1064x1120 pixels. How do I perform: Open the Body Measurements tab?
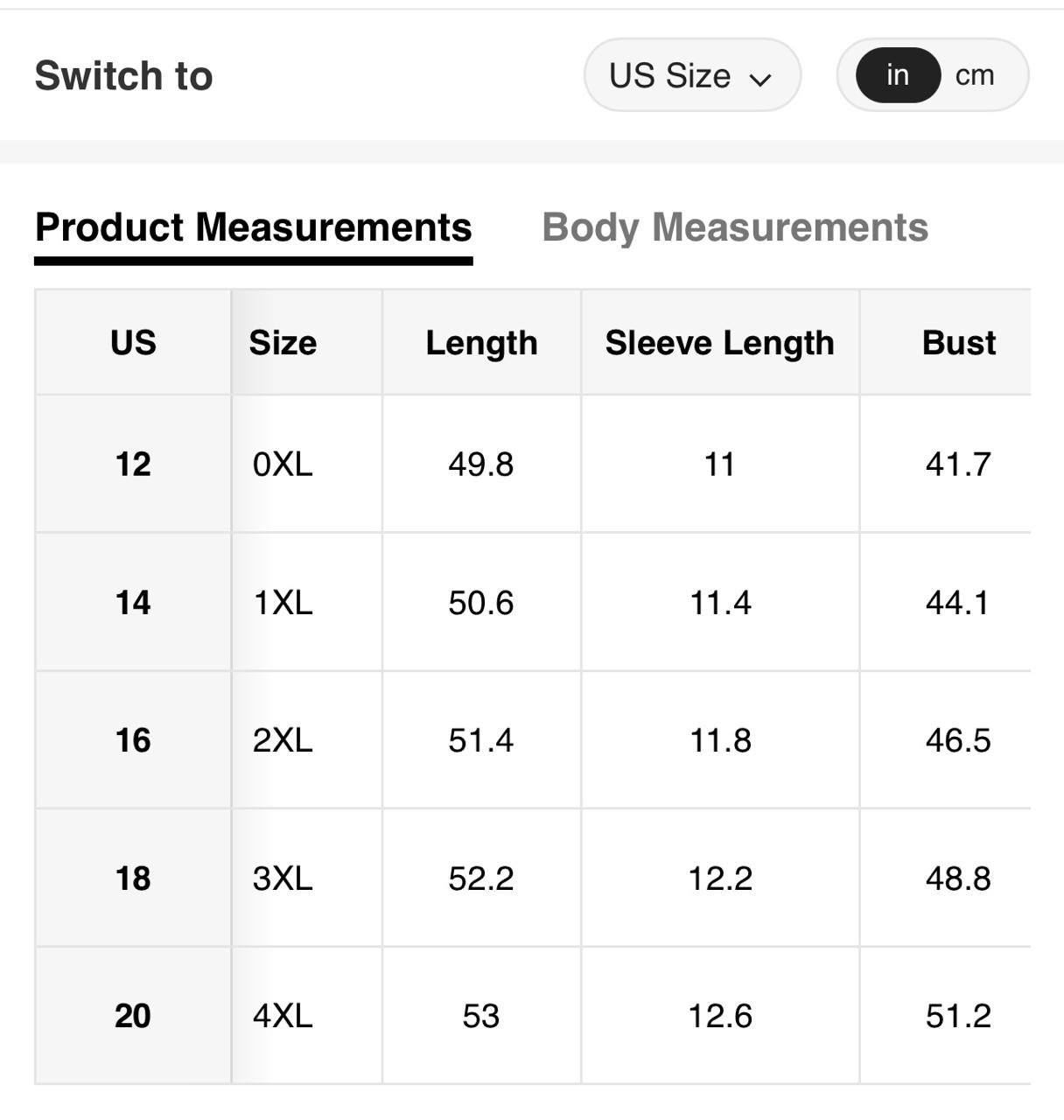click(734, 227)
